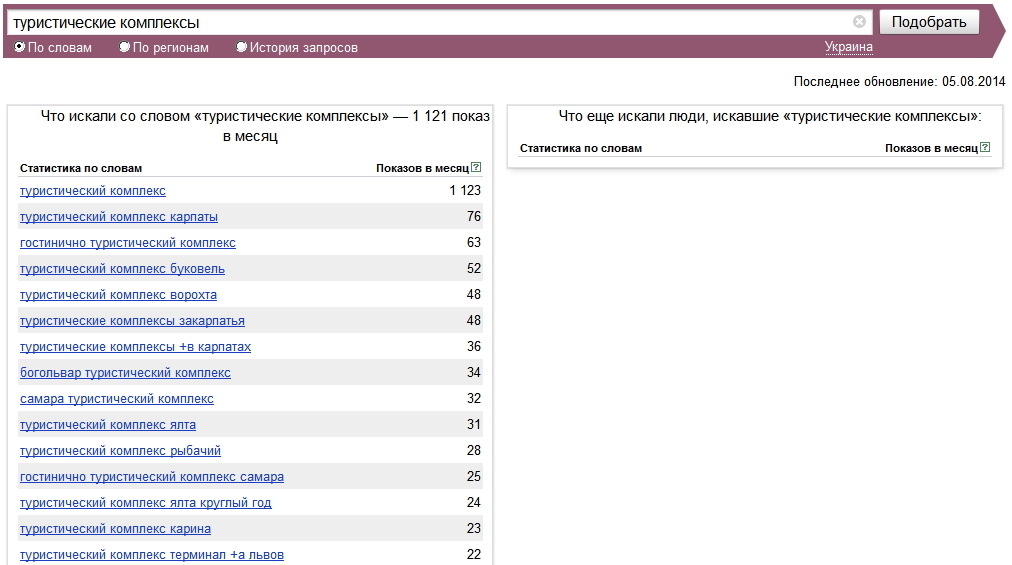Open help icon next to right Показов в месяц
The width and height of the screenshot is (1012, 565).
point(985,147)
